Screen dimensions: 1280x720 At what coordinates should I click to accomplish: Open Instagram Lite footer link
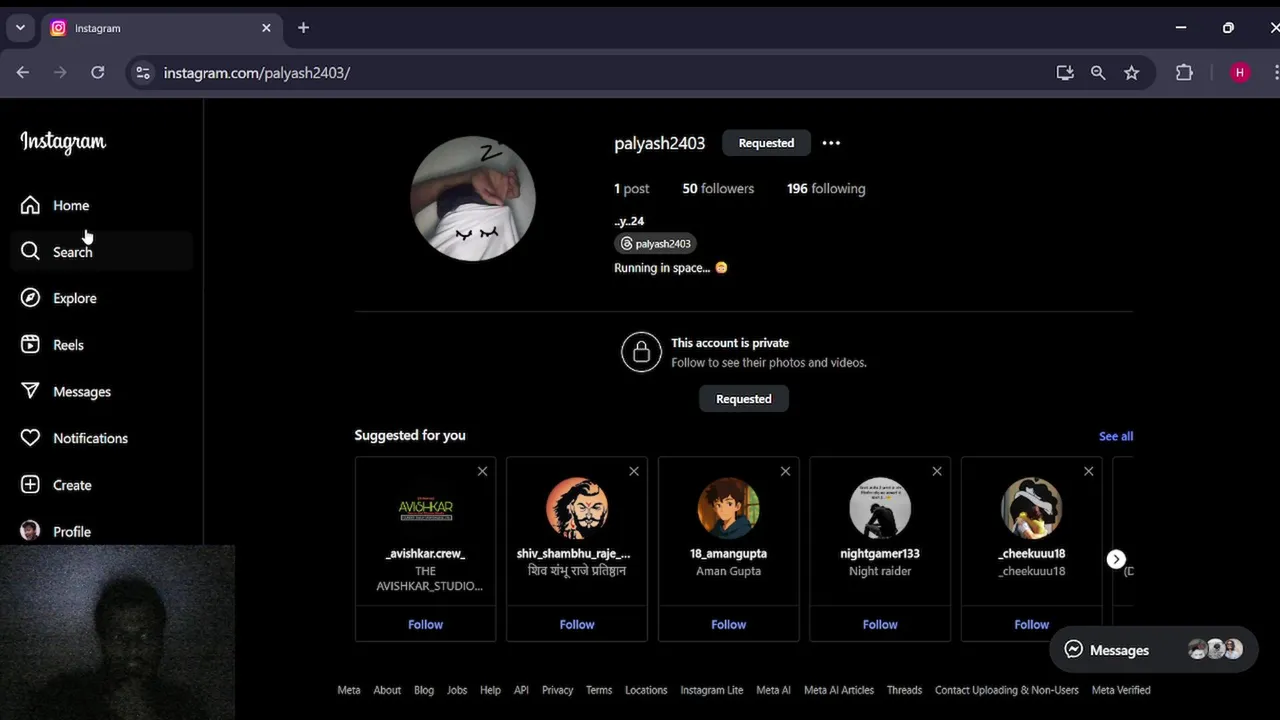click(x=712, y=690)
